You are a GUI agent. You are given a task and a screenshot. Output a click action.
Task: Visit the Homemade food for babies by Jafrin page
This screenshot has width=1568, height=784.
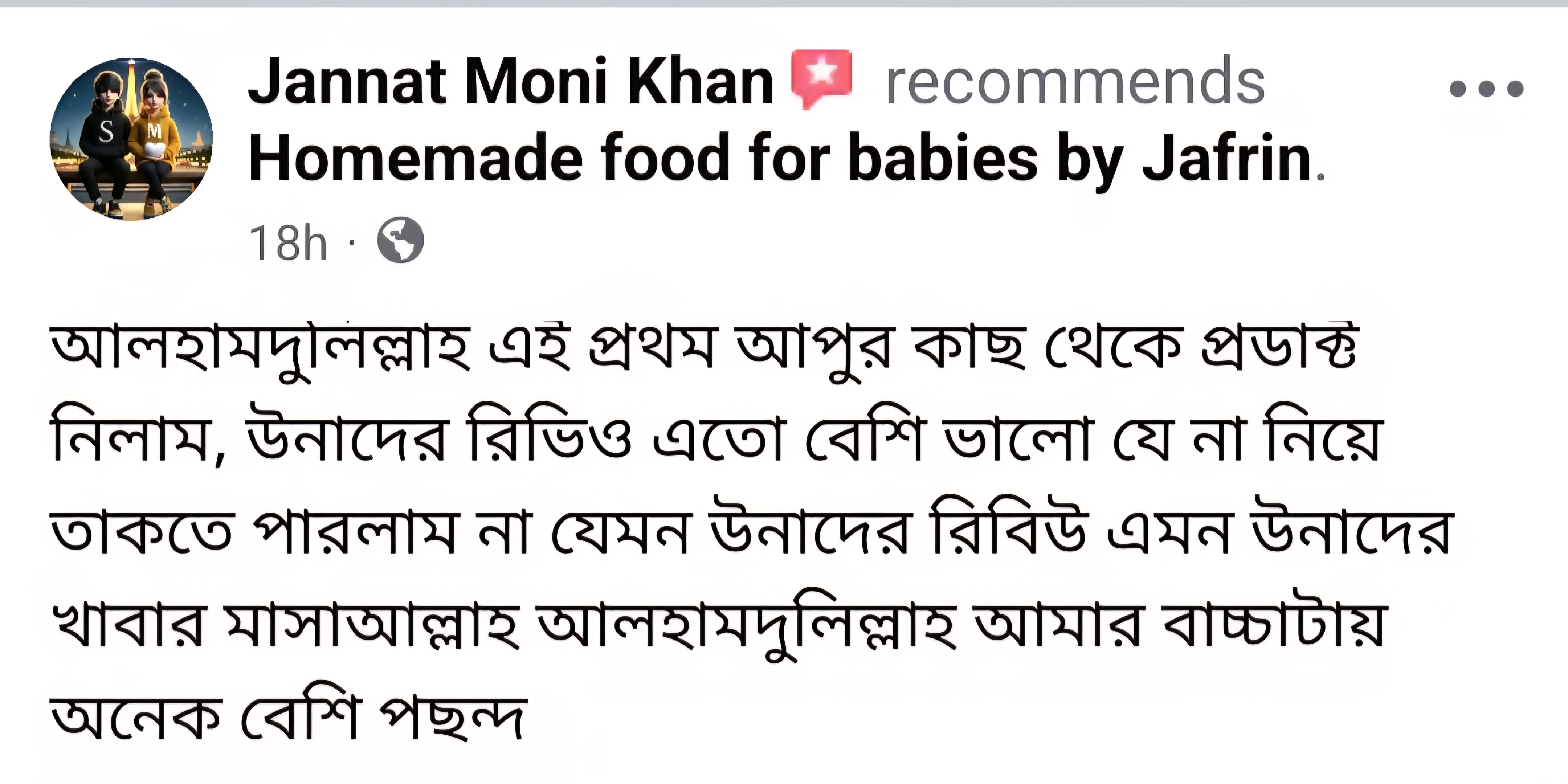pos(779,158)
